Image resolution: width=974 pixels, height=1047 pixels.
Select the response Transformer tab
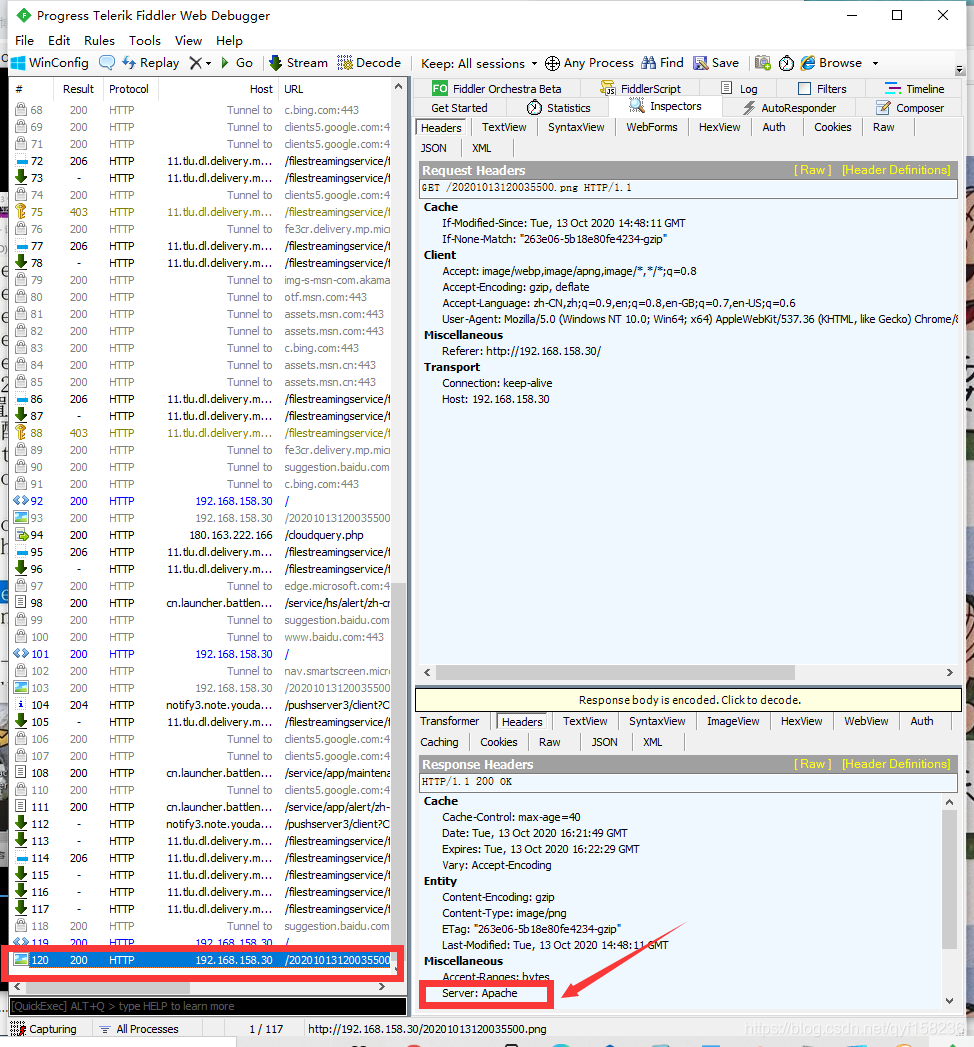tap(449, 721)
